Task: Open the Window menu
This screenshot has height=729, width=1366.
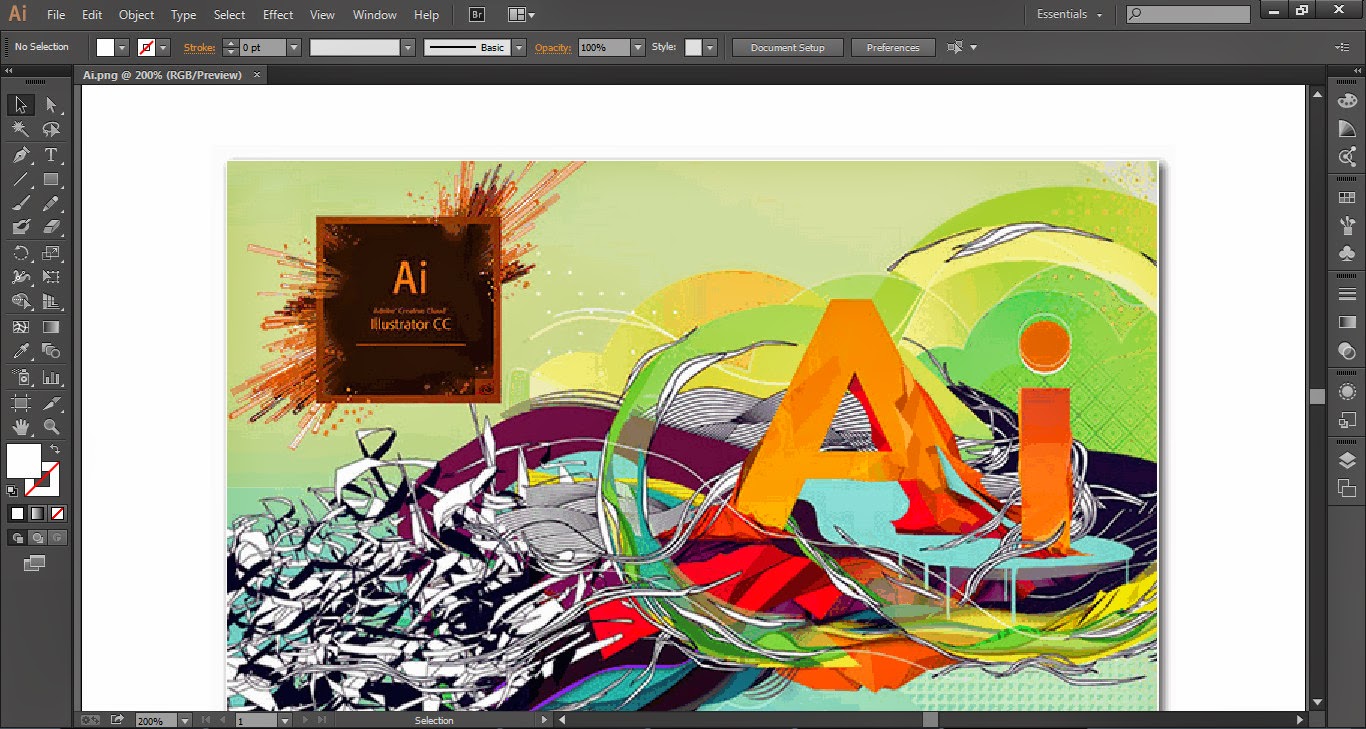Action: coord(374,15)
